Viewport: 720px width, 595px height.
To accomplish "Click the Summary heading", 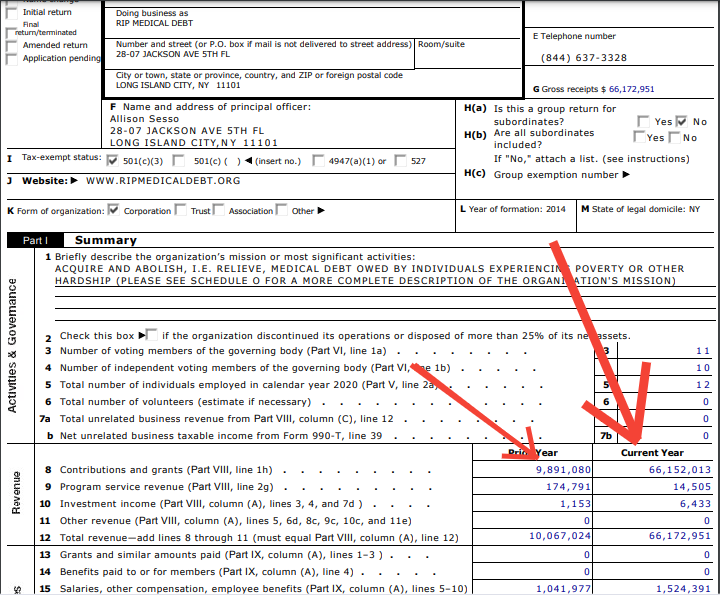I will (x=106, y=240).
